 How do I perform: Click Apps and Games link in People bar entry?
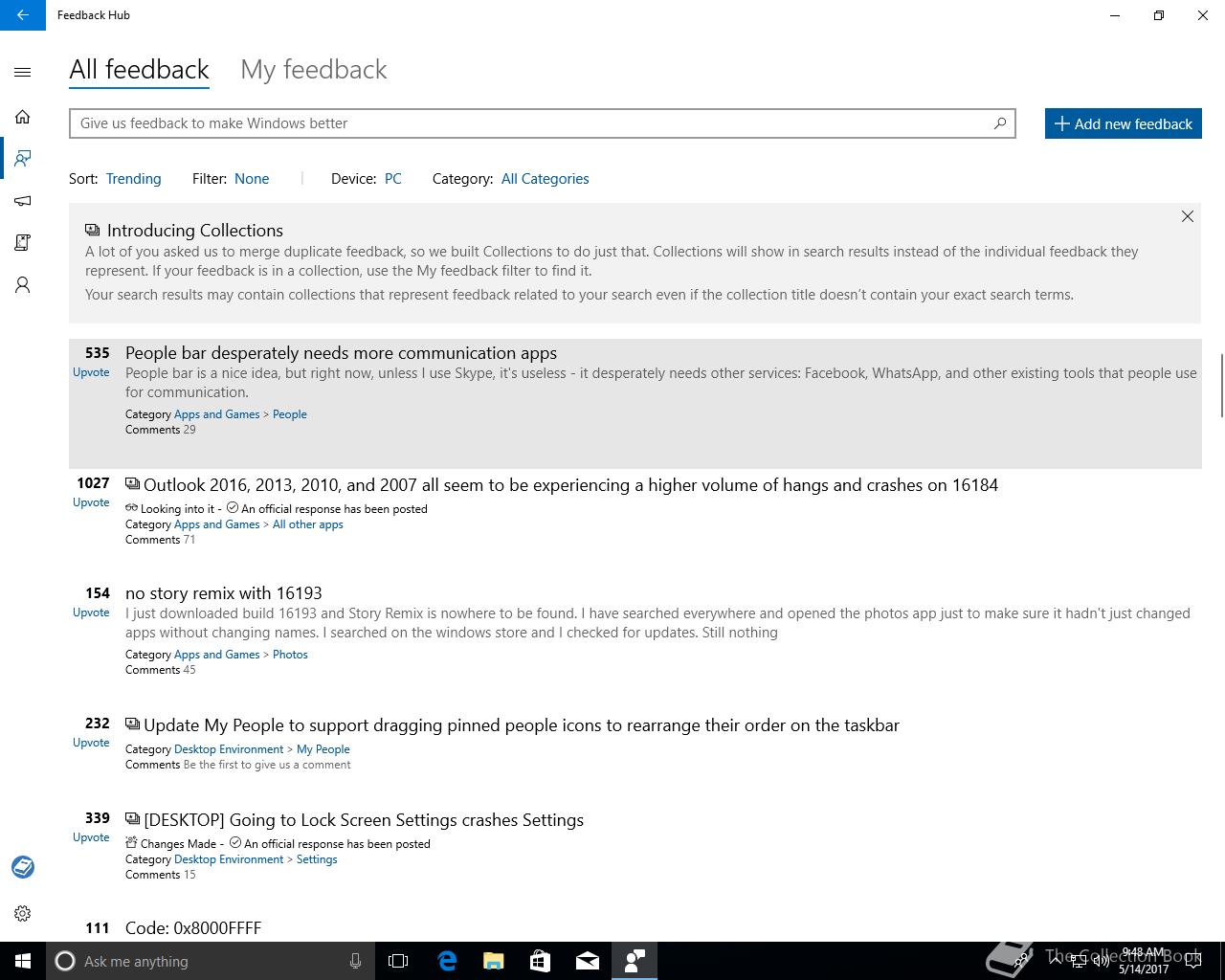coord(216,414)
